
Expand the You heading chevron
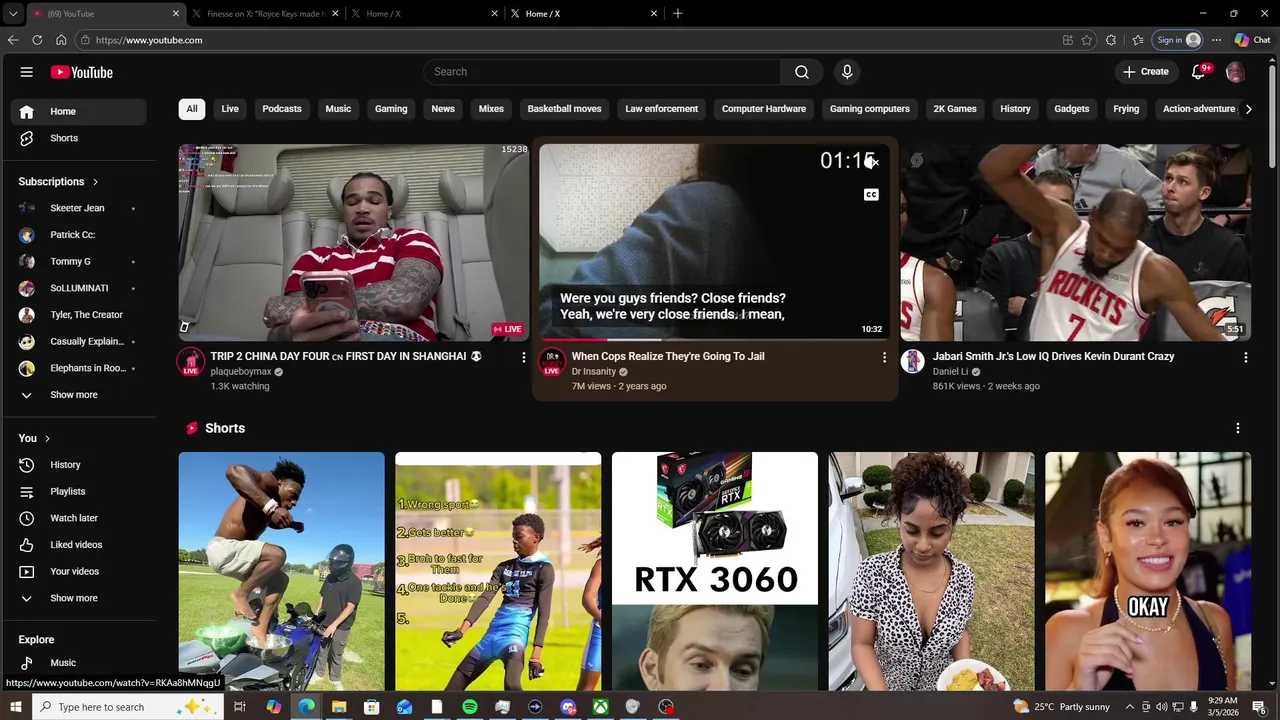(x=47, y=438)
